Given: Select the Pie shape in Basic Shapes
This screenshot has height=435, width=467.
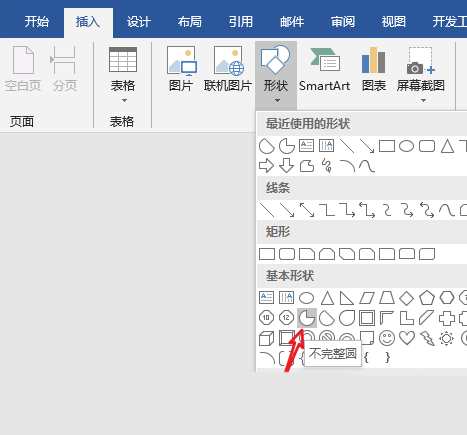Looking at the screenshot, I should click(x=307, y=318).
